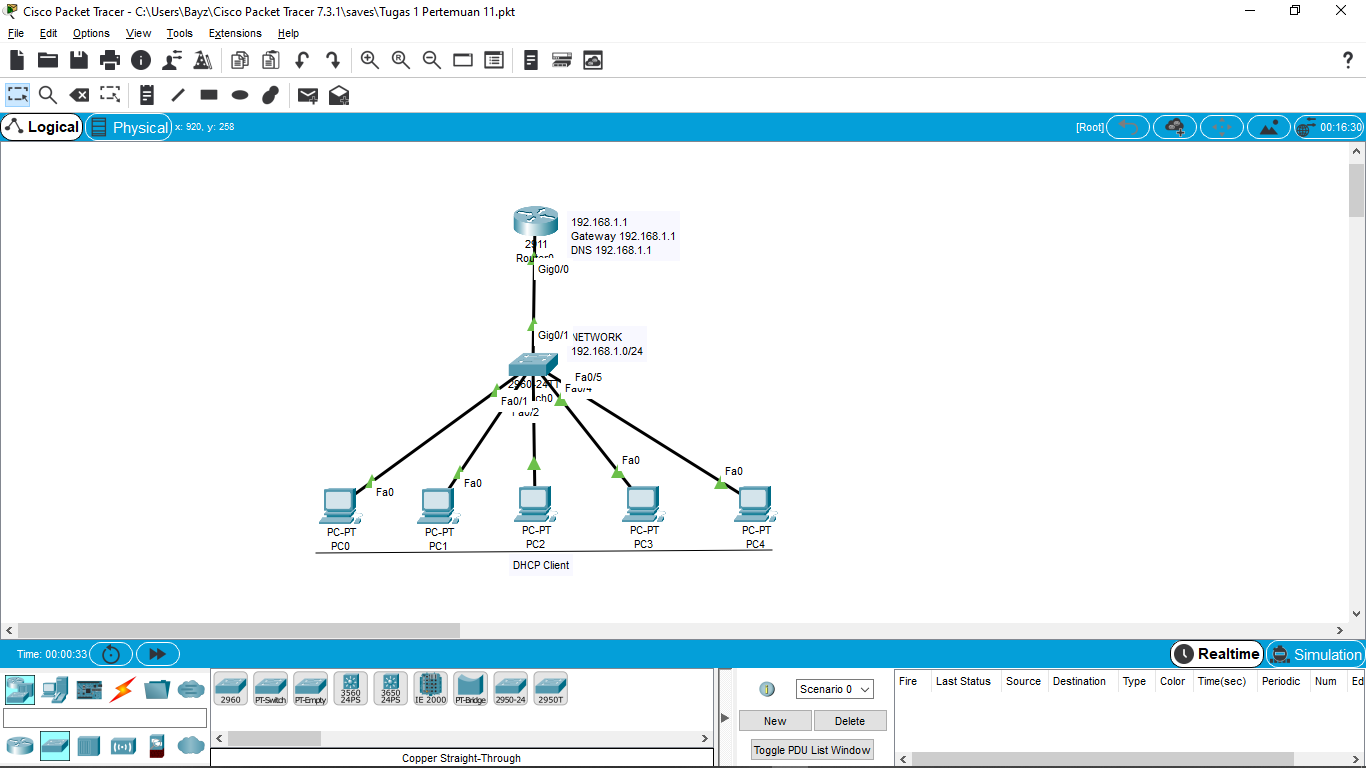Click the Create New Cluster cloud icon
Screen dimensions: 1366x768
(1175, 127)
